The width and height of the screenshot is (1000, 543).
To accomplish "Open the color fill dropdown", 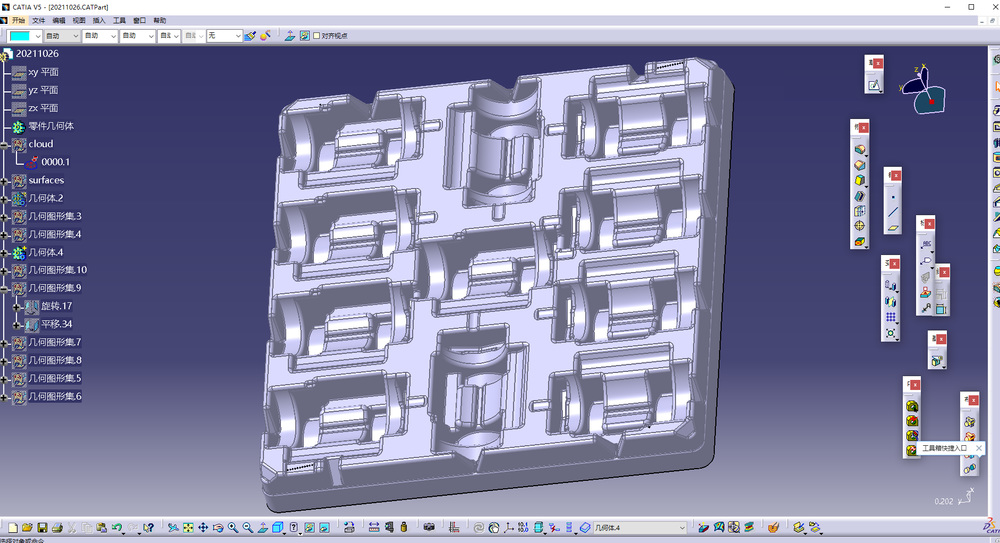I will [x=37, y=36].
